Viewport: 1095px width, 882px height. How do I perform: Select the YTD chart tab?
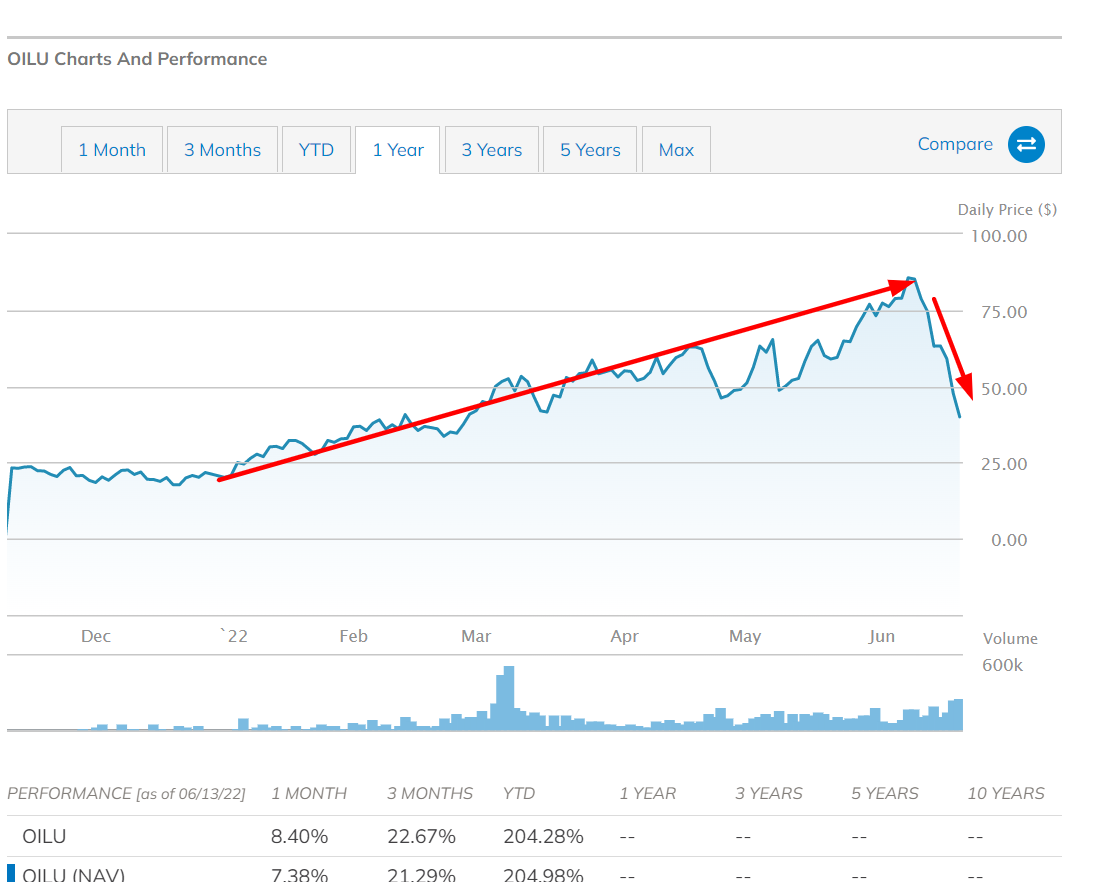point(316,149)
